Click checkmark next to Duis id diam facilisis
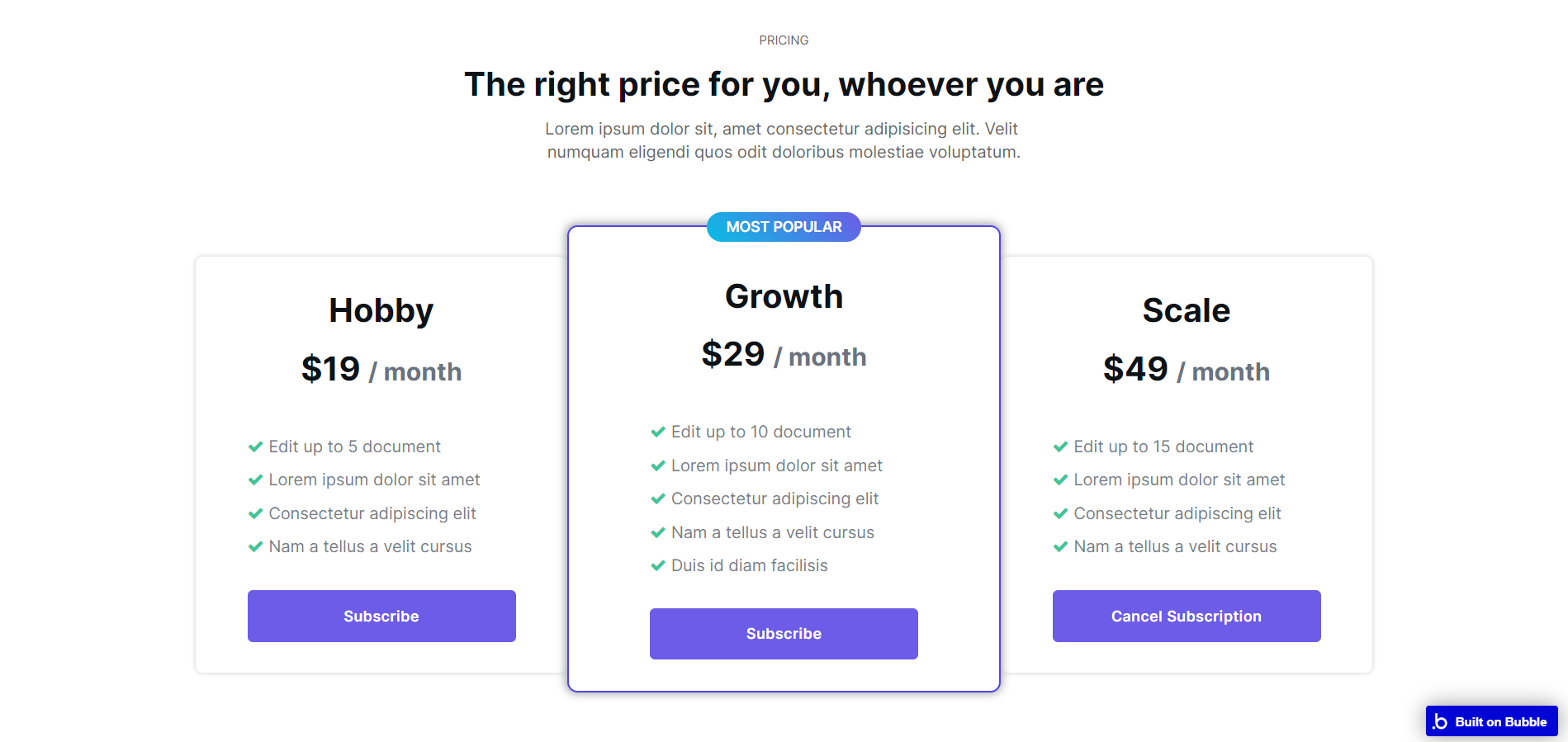This screenshot has height=742, width=1568. point(658,565)
